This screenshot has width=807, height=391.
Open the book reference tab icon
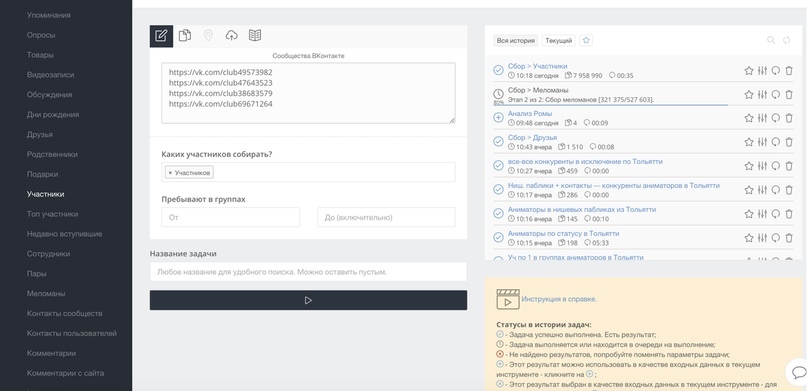[x=255, y=35]
